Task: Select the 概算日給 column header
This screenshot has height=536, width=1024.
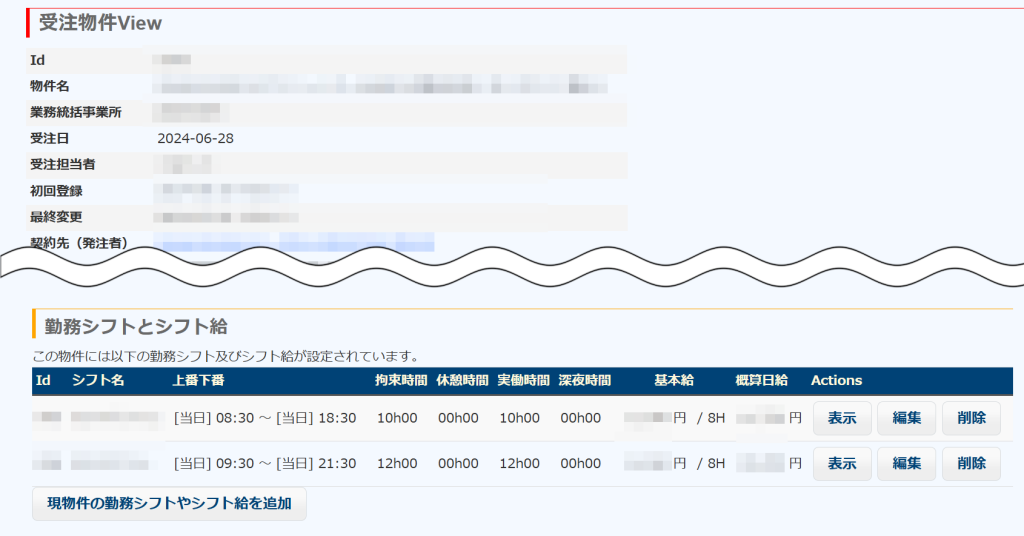Action: pos(761,381)
